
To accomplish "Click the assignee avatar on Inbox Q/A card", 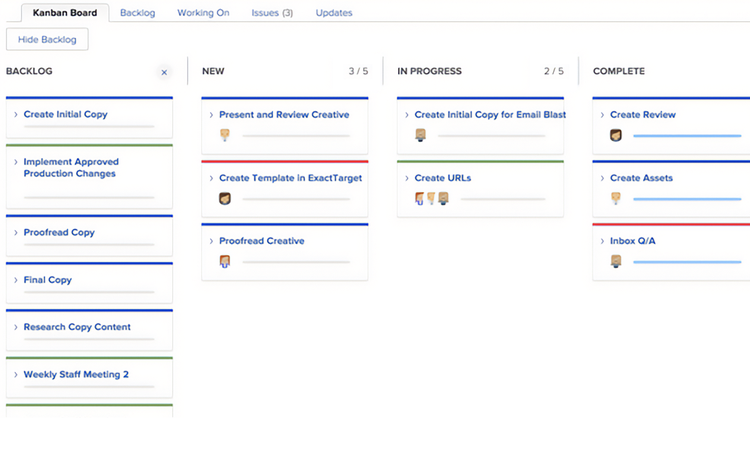I will (616, 261).
